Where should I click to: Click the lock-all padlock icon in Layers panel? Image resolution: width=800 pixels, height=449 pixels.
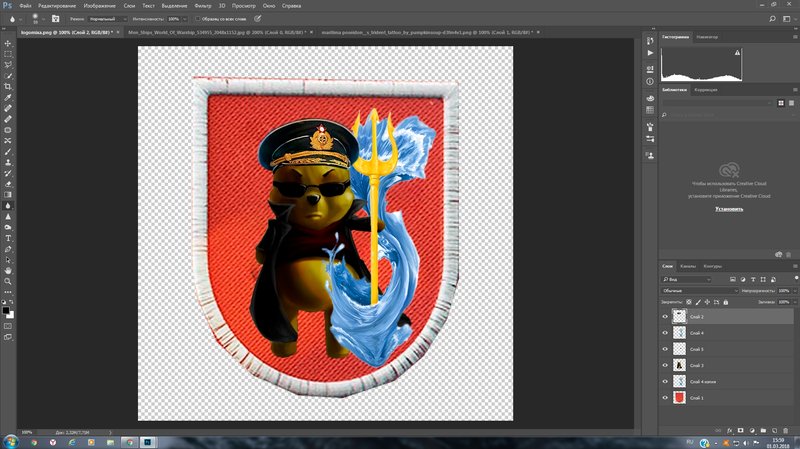point(724,300)
